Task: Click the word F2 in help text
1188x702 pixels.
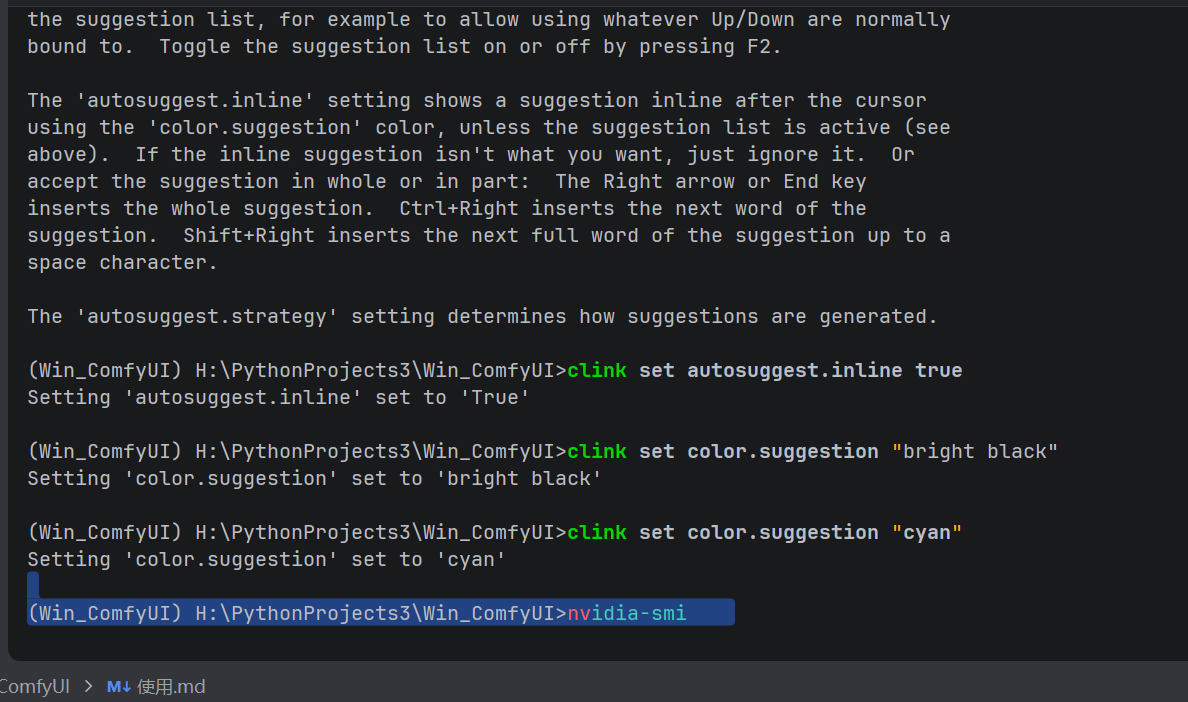Action: [758, 46]
